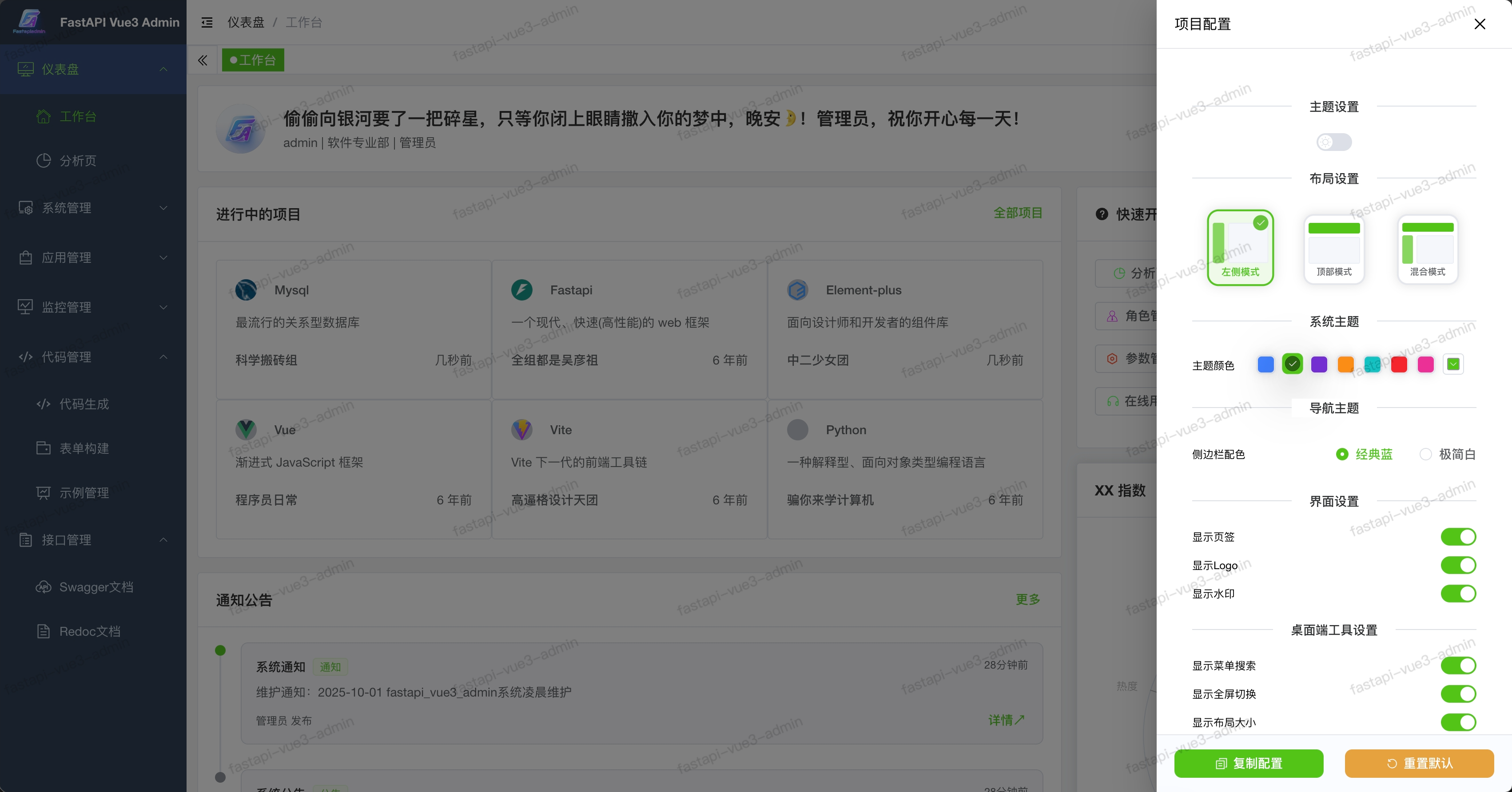Image resolution: width=1512 pixels, height=792 pixels.
Task: Collapse the 仪表盘 menu chevron
Action: coord(163,69)
